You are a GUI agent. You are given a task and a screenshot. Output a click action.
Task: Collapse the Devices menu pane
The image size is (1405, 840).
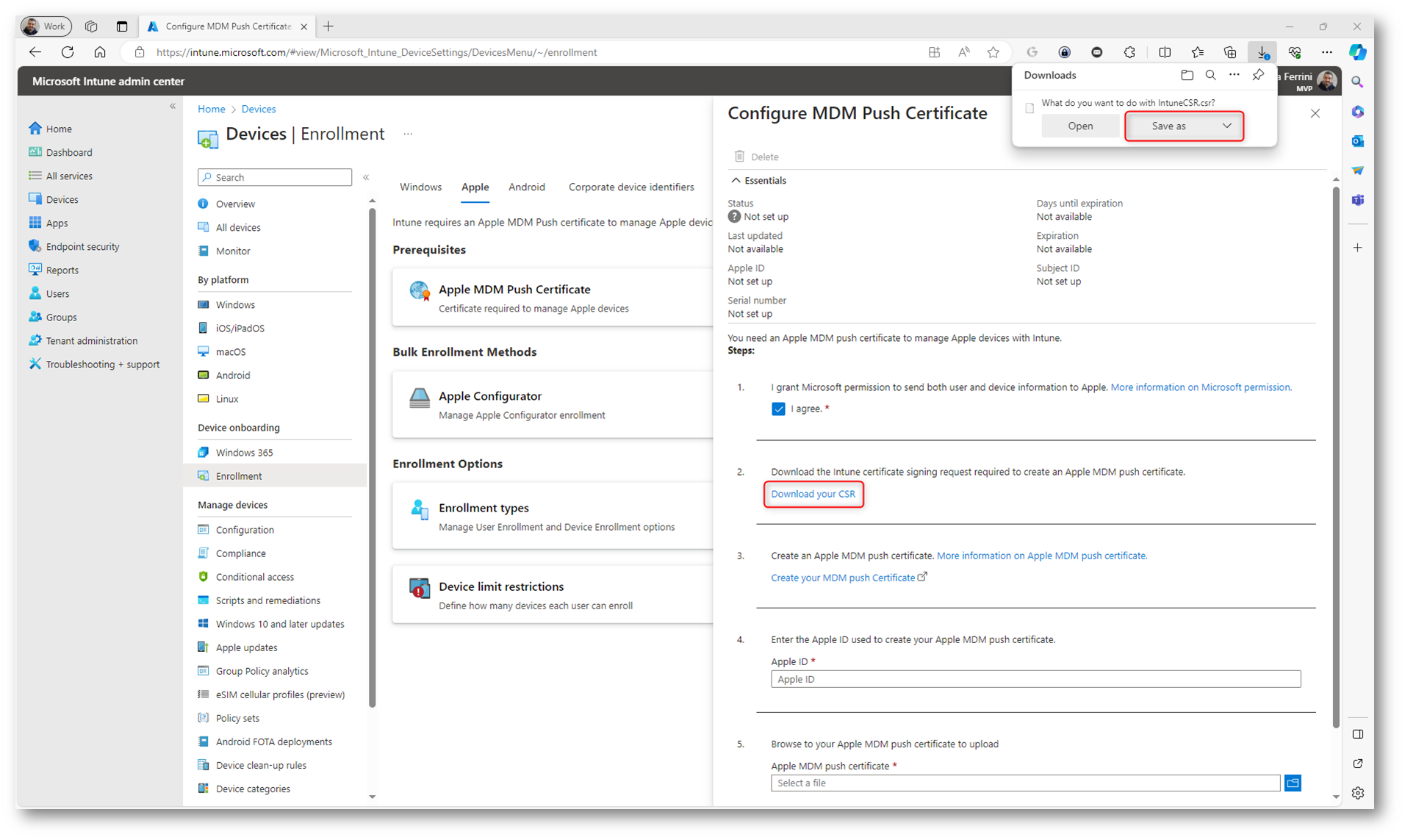point(366,177)
